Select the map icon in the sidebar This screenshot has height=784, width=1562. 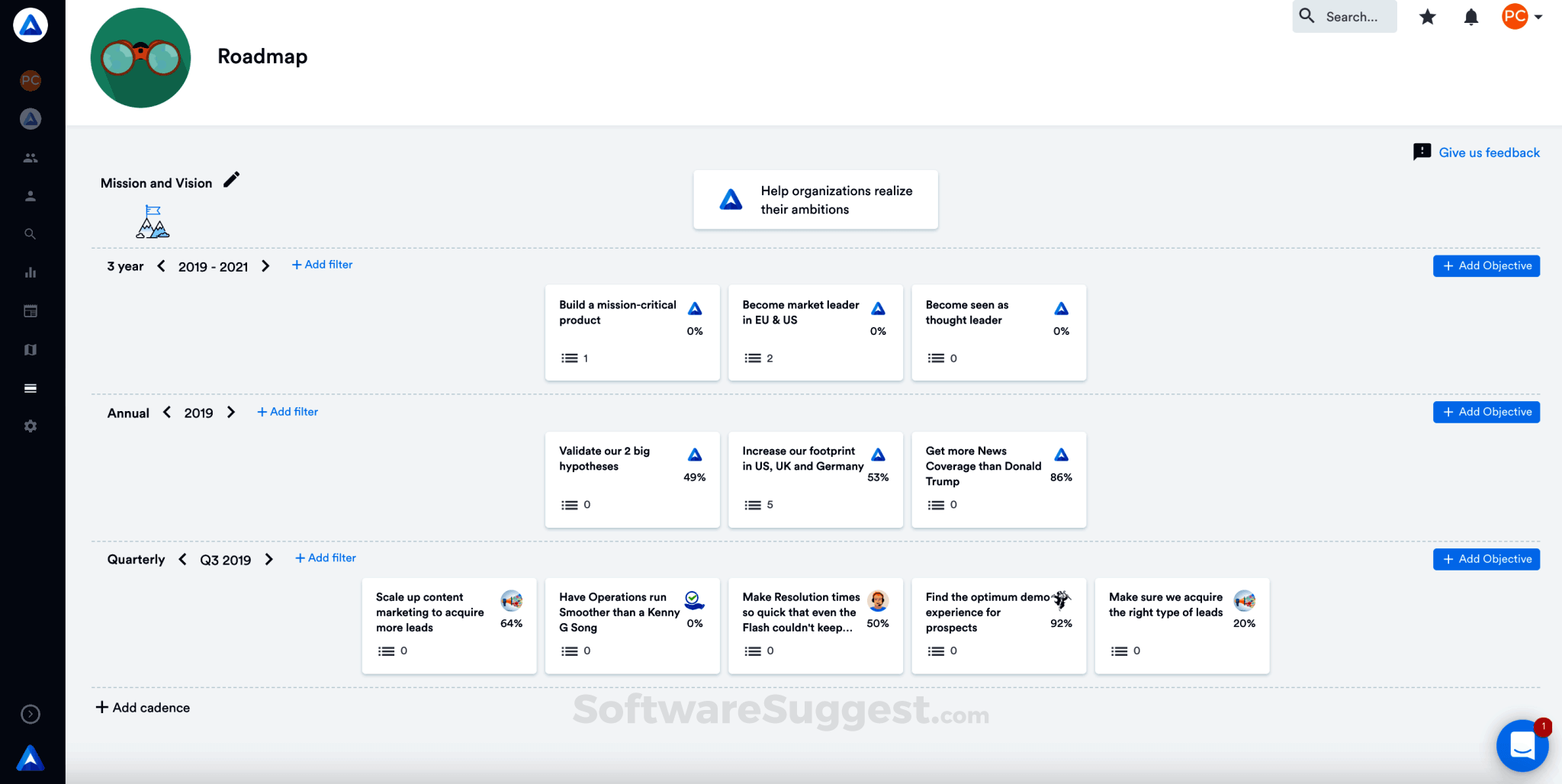click(31, 349)
